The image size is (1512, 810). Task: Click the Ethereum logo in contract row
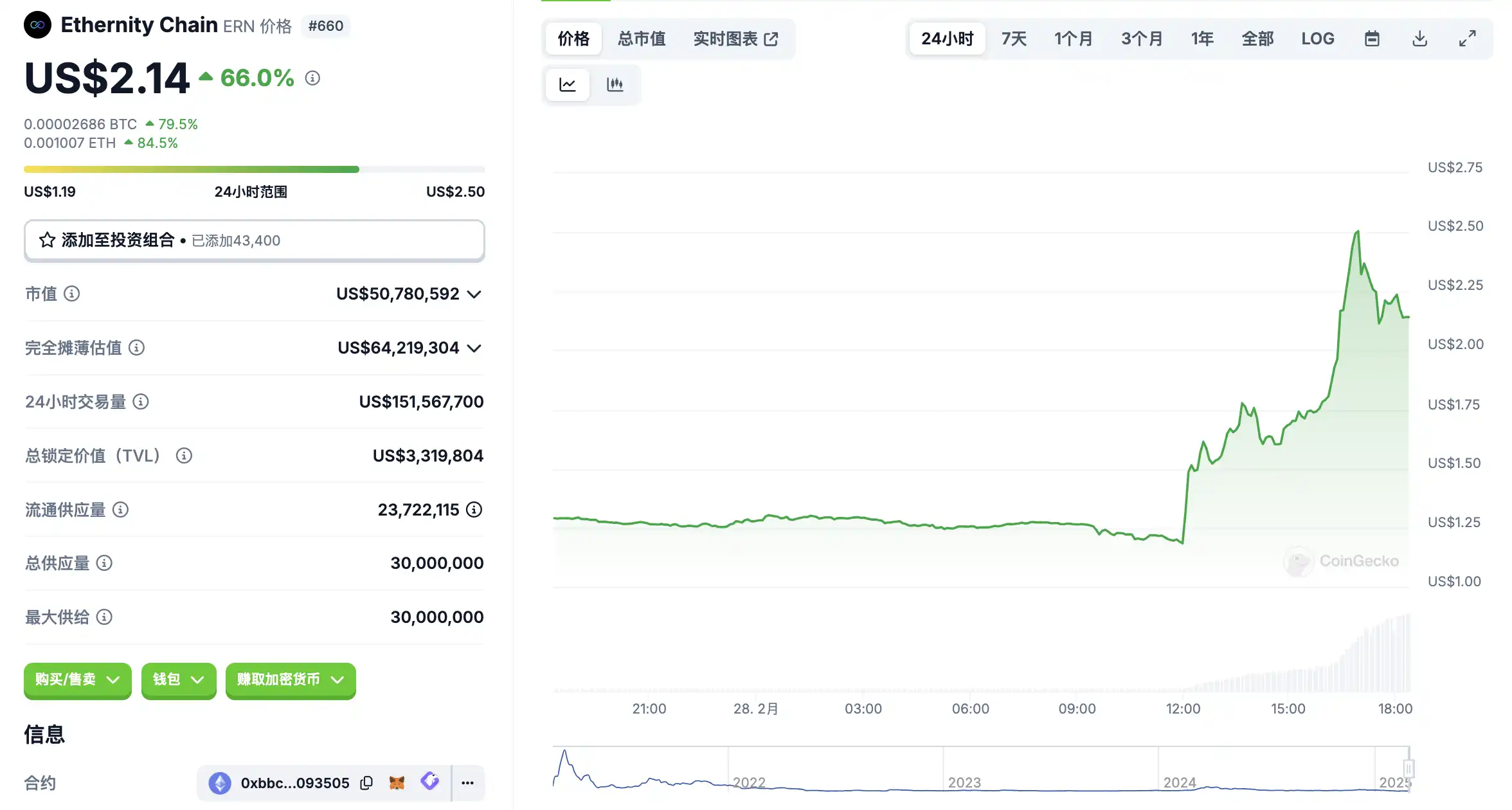[x=220, y=783]
